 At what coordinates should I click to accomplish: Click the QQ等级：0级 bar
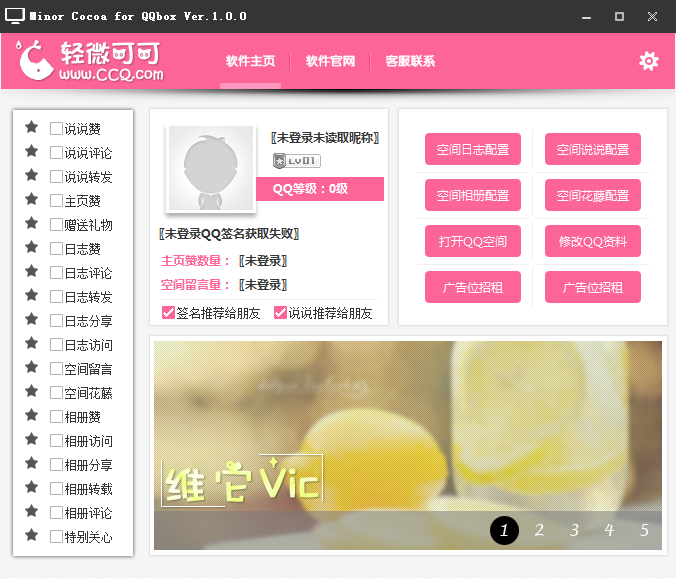coord(320,189)
